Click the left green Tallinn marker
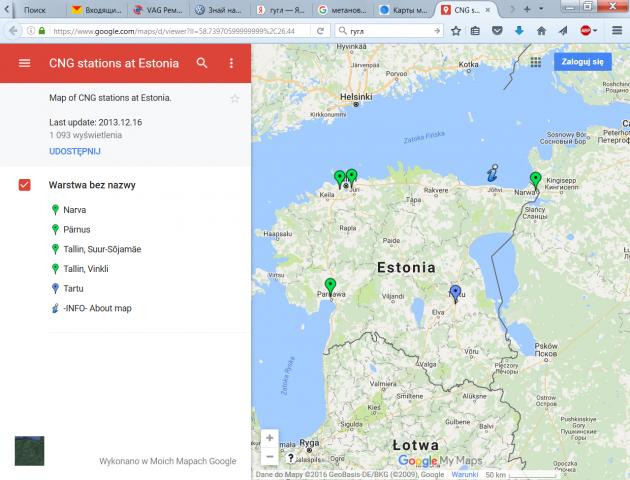 tap(340, 179)
